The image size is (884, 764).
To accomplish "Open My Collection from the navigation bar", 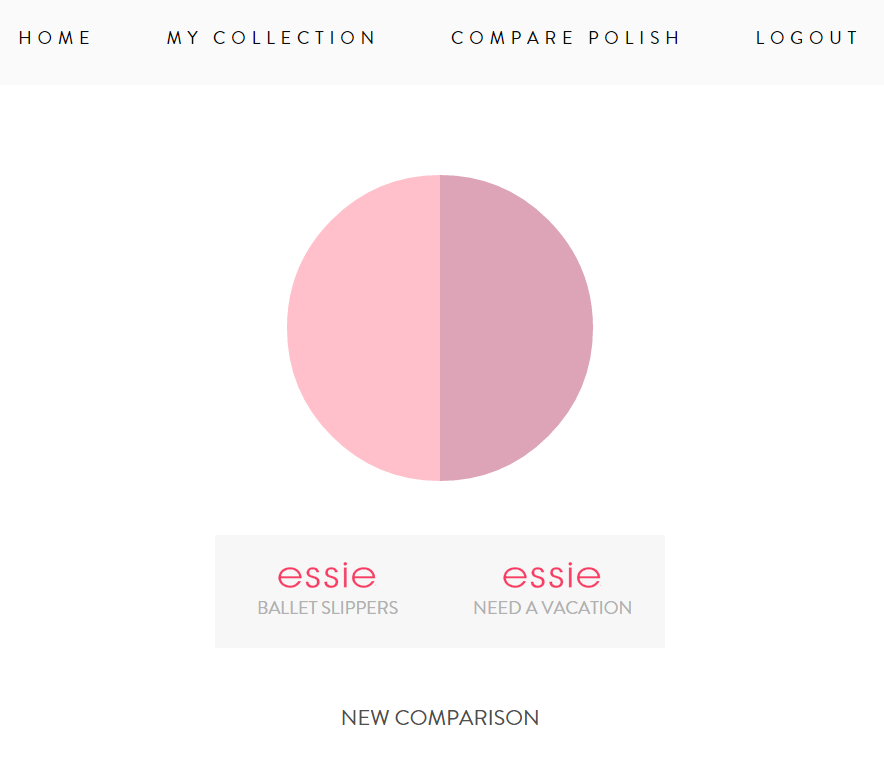I will pos(271,38).
